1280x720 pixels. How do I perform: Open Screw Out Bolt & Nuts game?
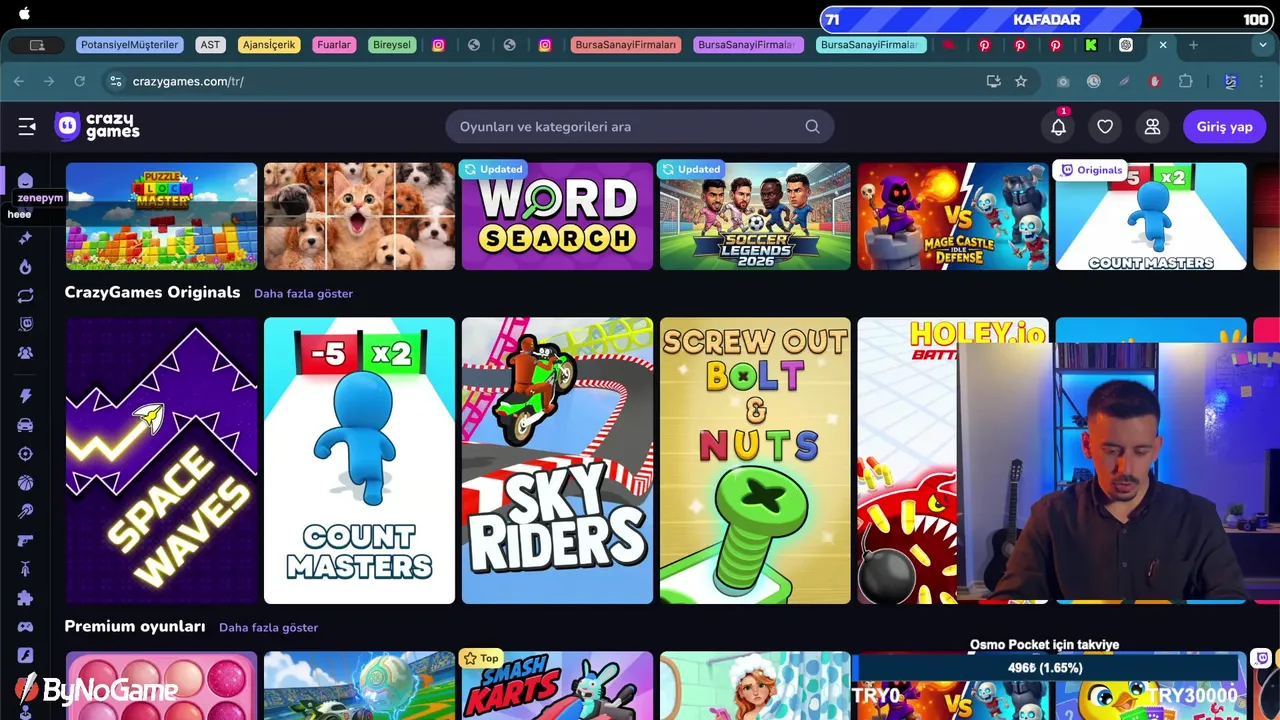click(755, 461)
